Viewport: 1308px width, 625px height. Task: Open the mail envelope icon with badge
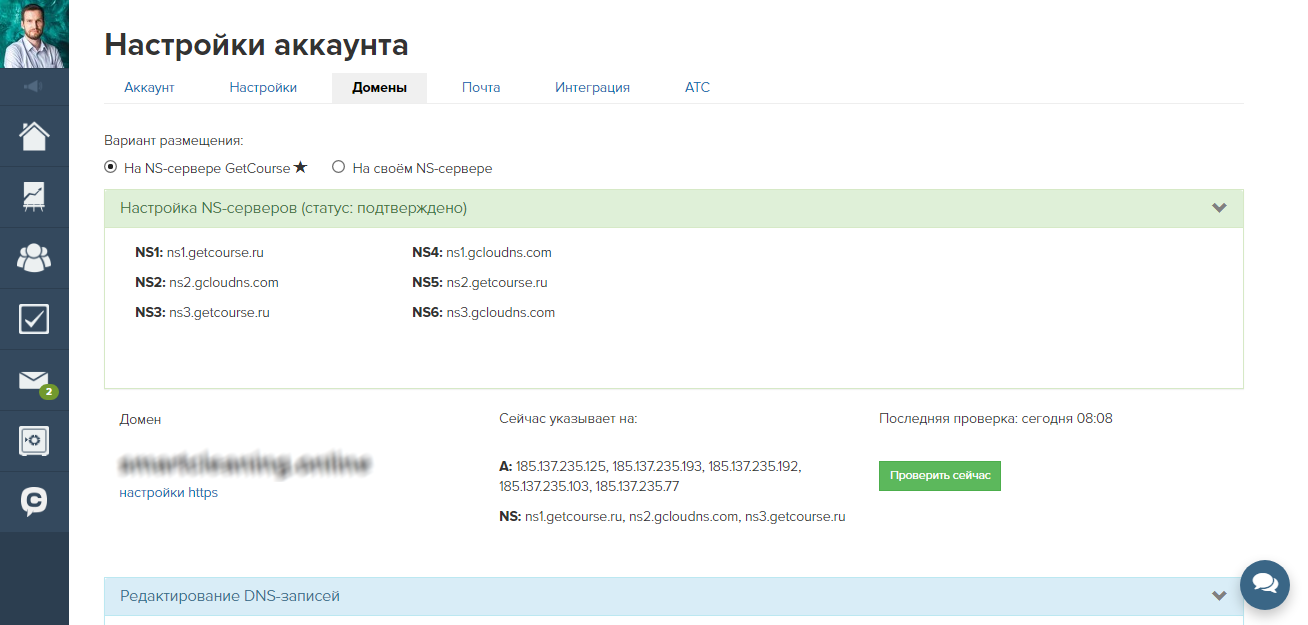coord(34,381)
